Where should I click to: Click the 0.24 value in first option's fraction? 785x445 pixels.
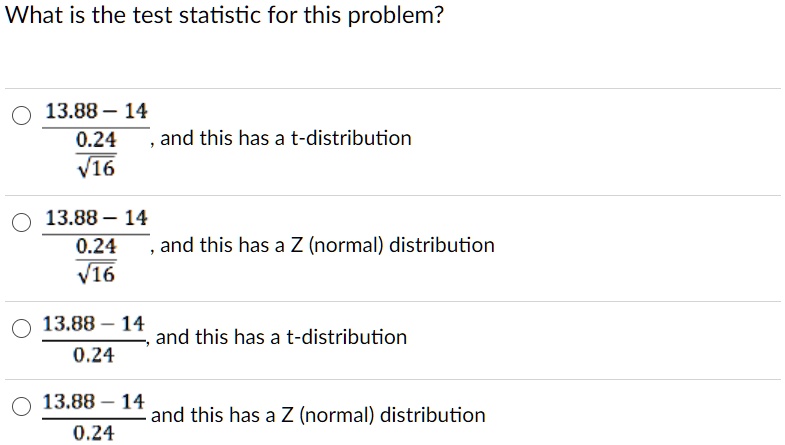pos(96,140)
